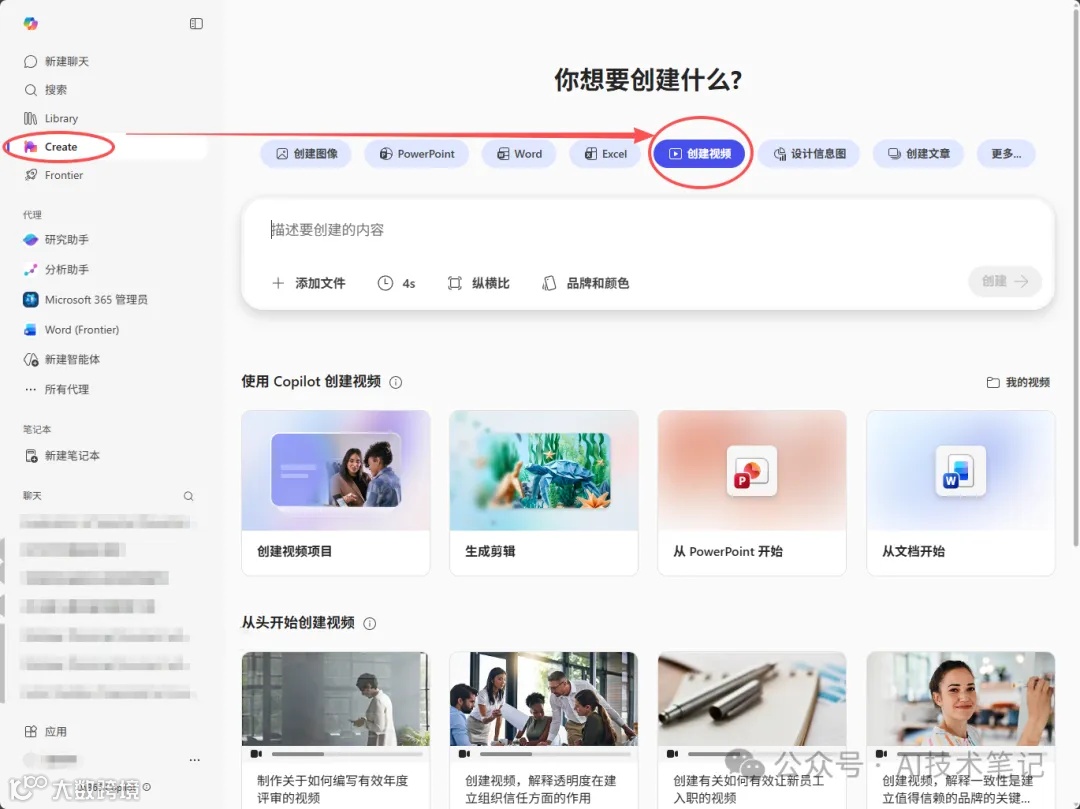Select template about 有效年度评审 video
The height and width of the screenshot is (809, 1080).
pyautogui.click(x=335, y=730)
